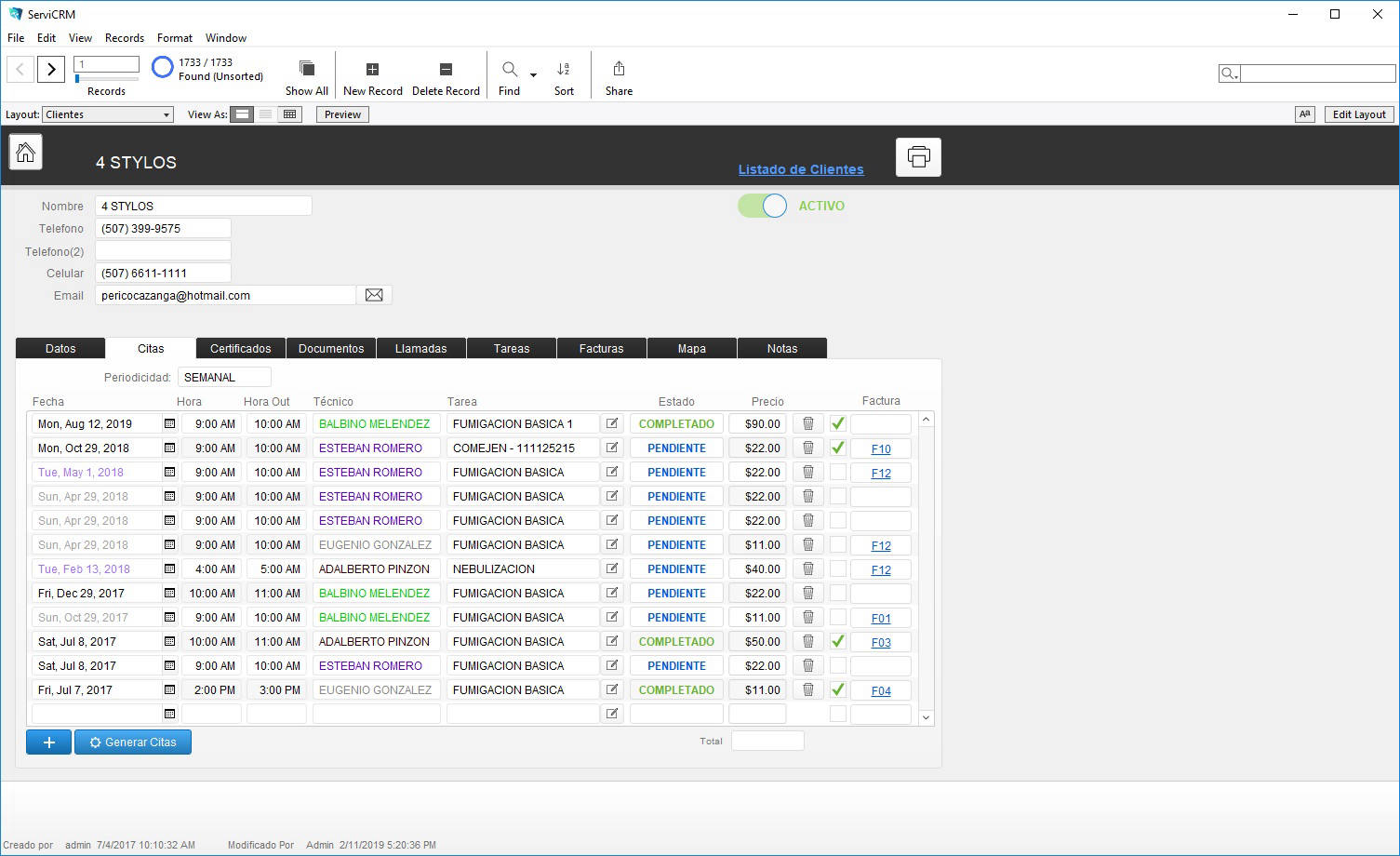Click the Preview button

342,114
